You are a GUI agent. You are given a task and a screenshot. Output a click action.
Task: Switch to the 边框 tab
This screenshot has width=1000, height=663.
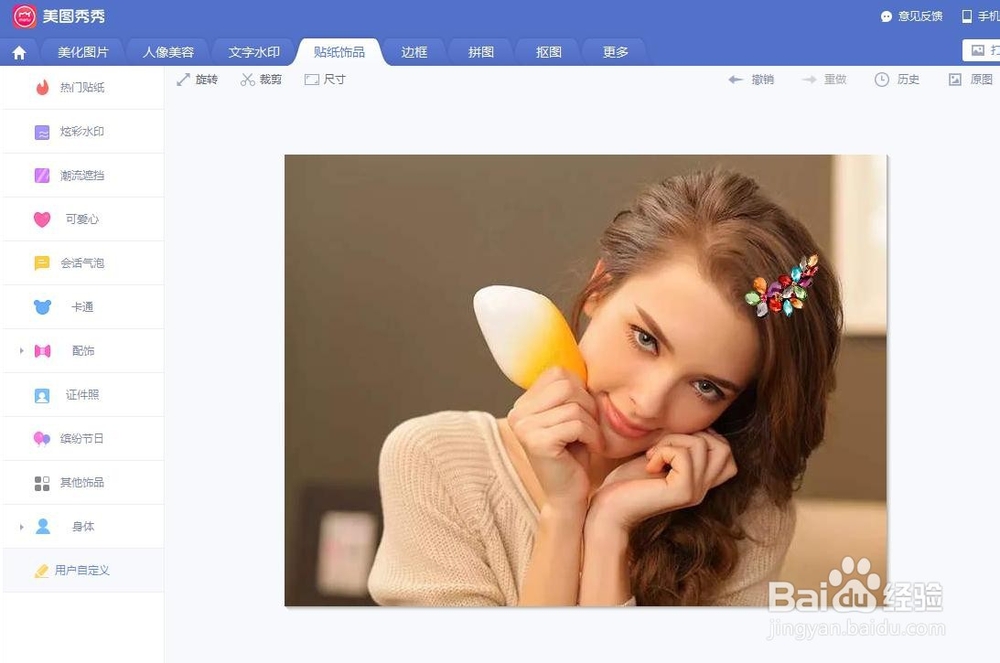(x=414, y=52)
